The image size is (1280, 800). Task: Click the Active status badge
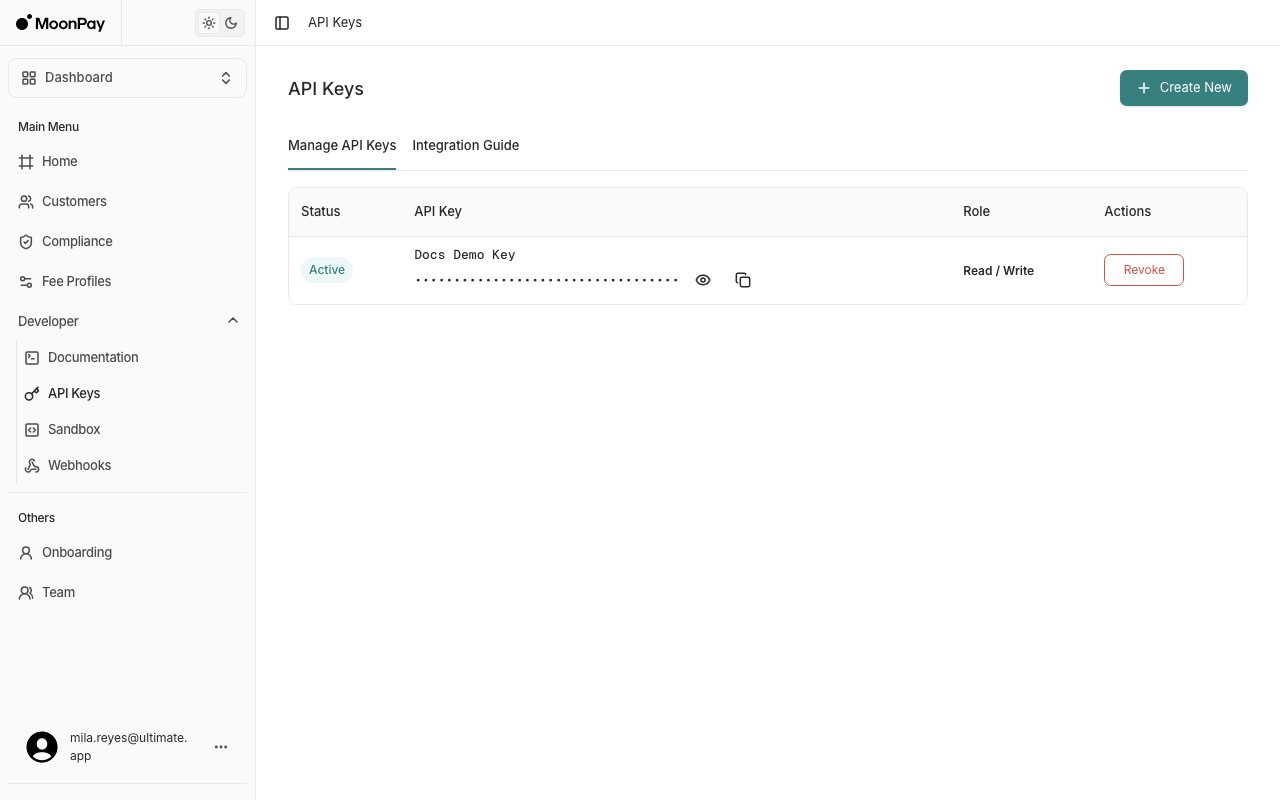(x=327, y=270)
